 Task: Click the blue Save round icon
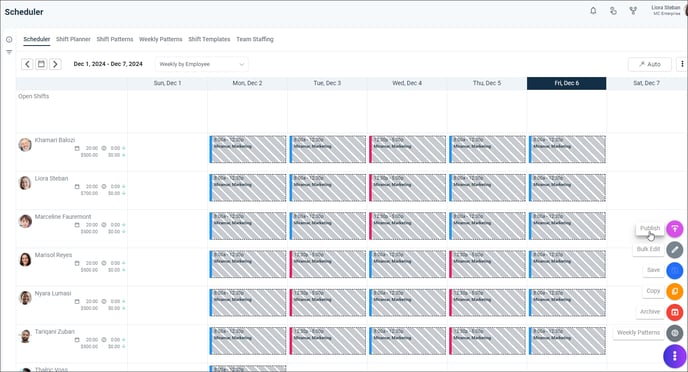tap(675, 271)
